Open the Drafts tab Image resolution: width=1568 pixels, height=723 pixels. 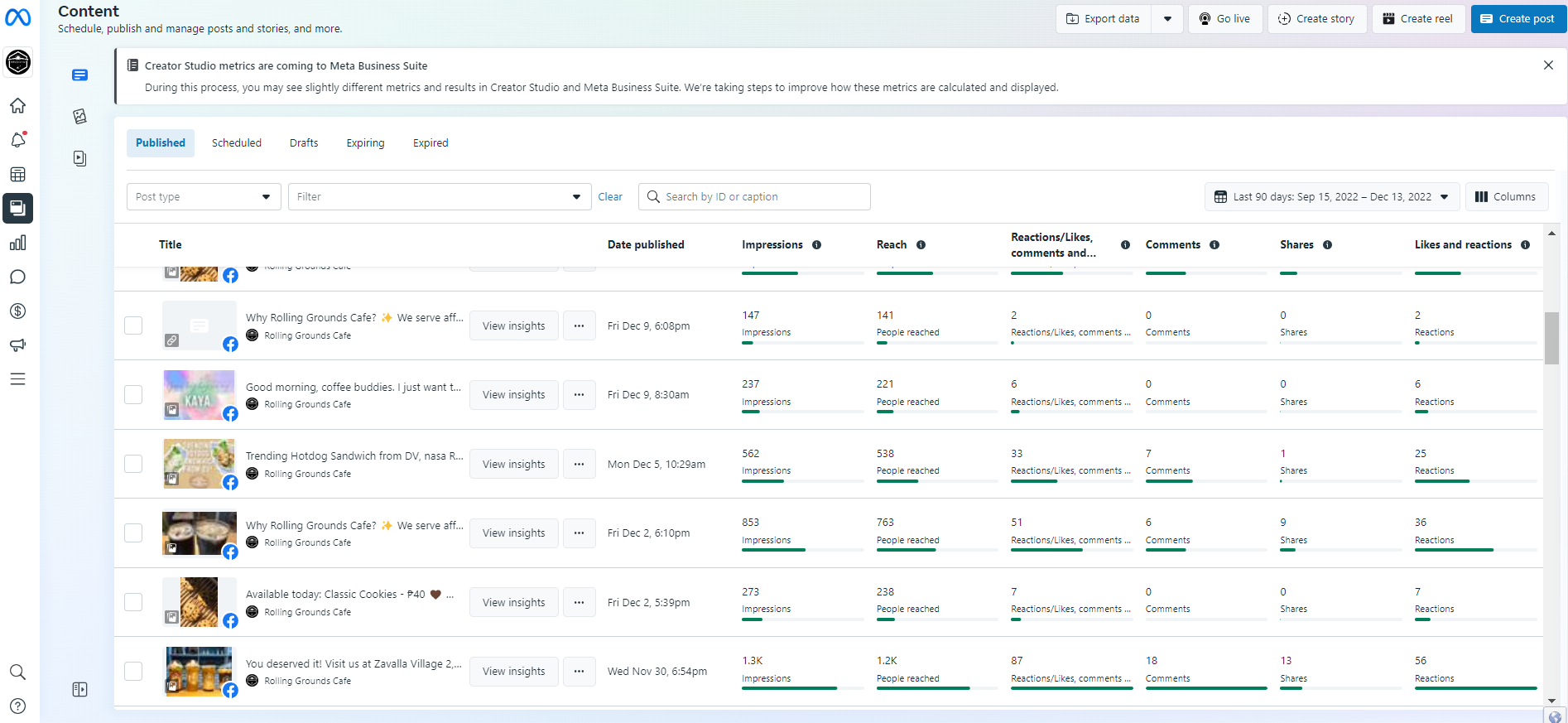pos(304,143)
